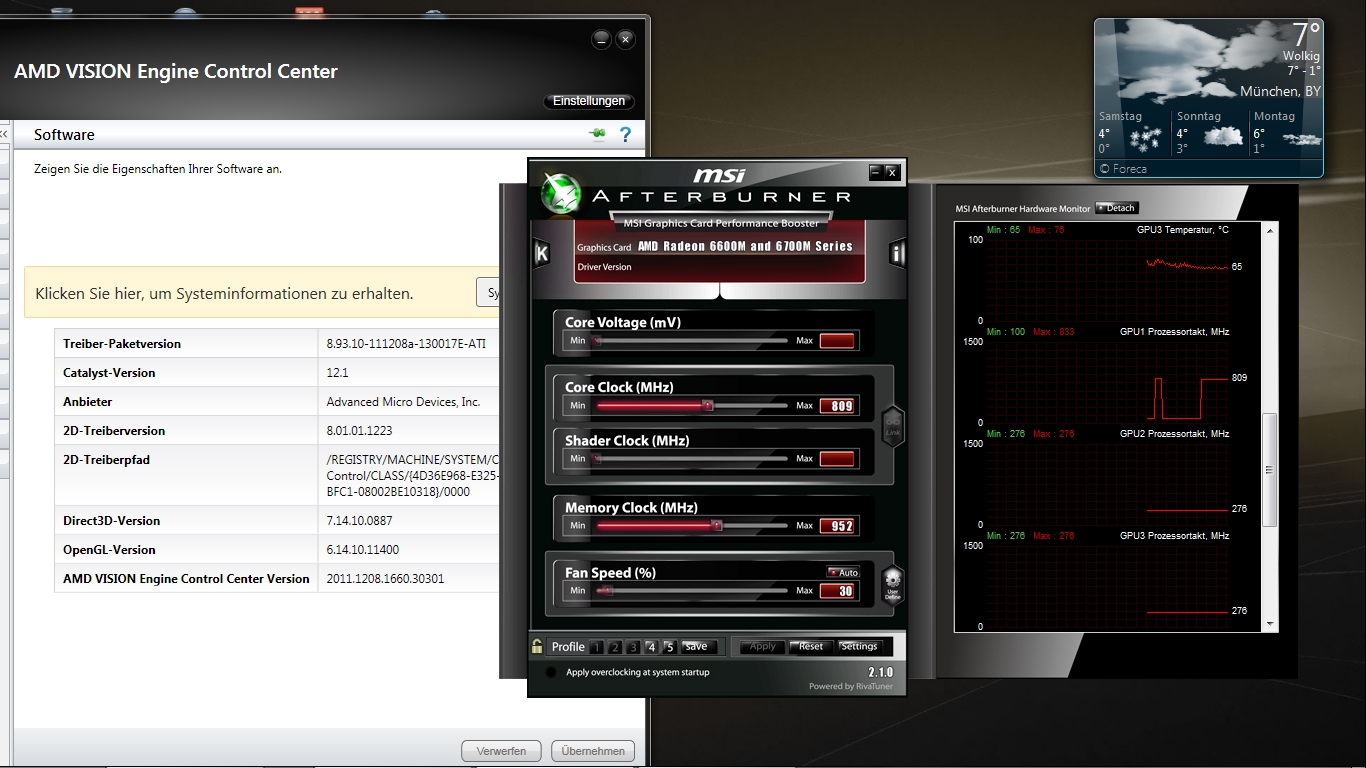Click the Core Voltage value box
The height and width of the screenshot is (768, 1366).
[x=837, y=341]
